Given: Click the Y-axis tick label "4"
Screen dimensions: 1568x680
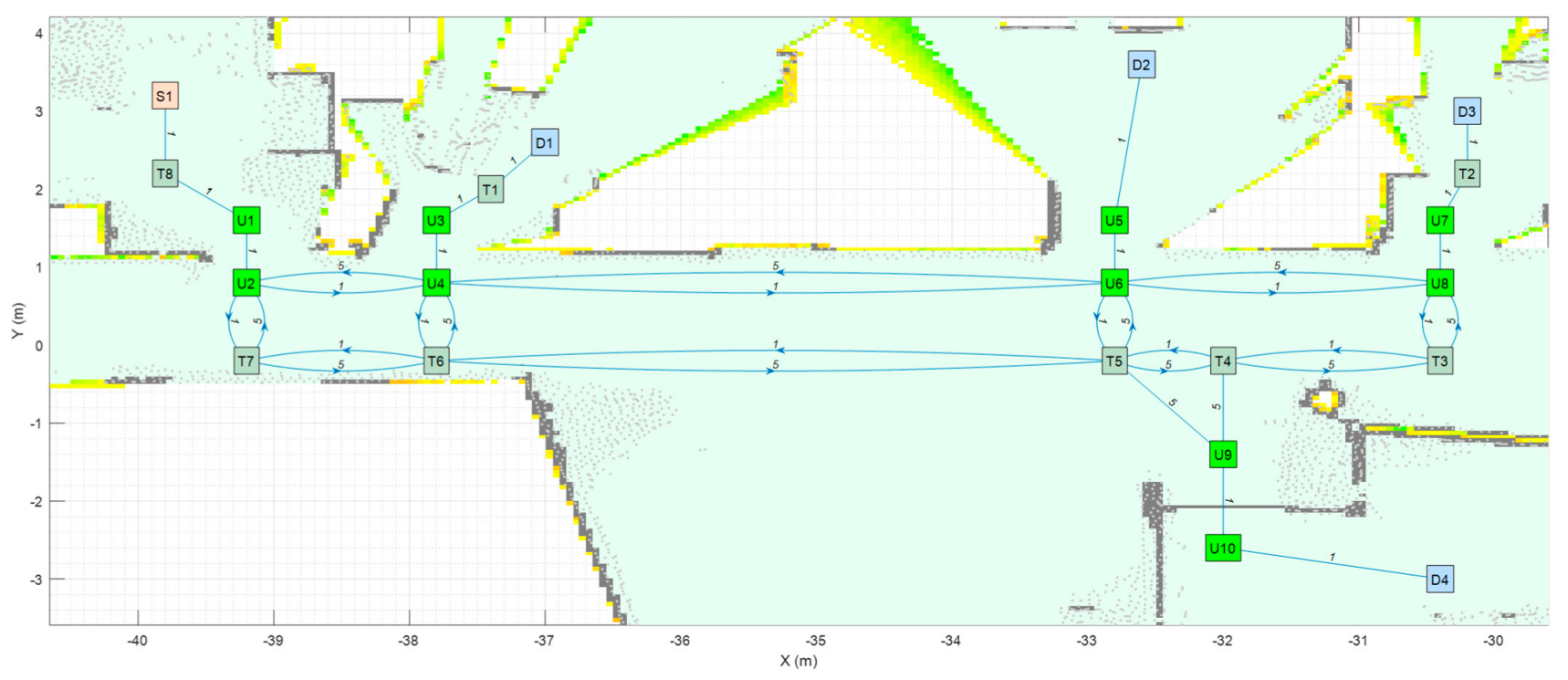Looking at the screenshot, I should pos(39,34).
